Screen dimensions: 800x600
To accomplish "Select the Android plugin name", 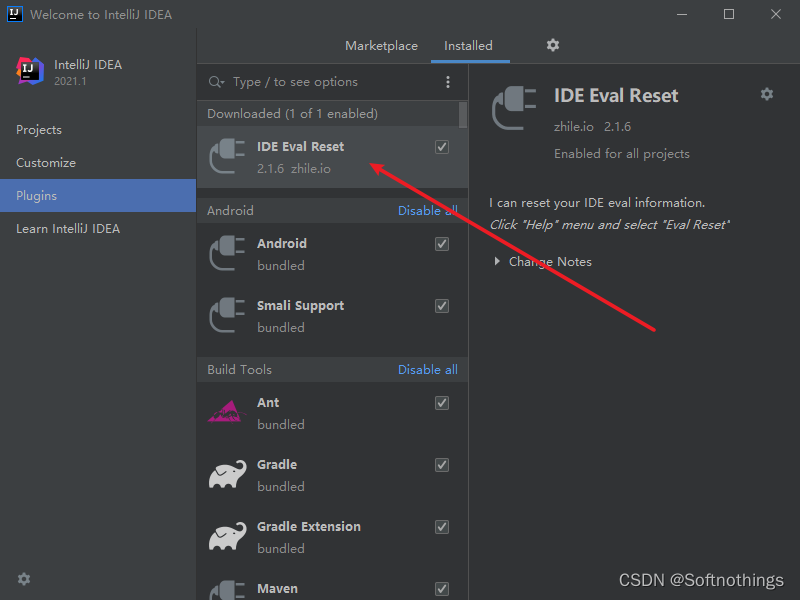I will (282, 243).
